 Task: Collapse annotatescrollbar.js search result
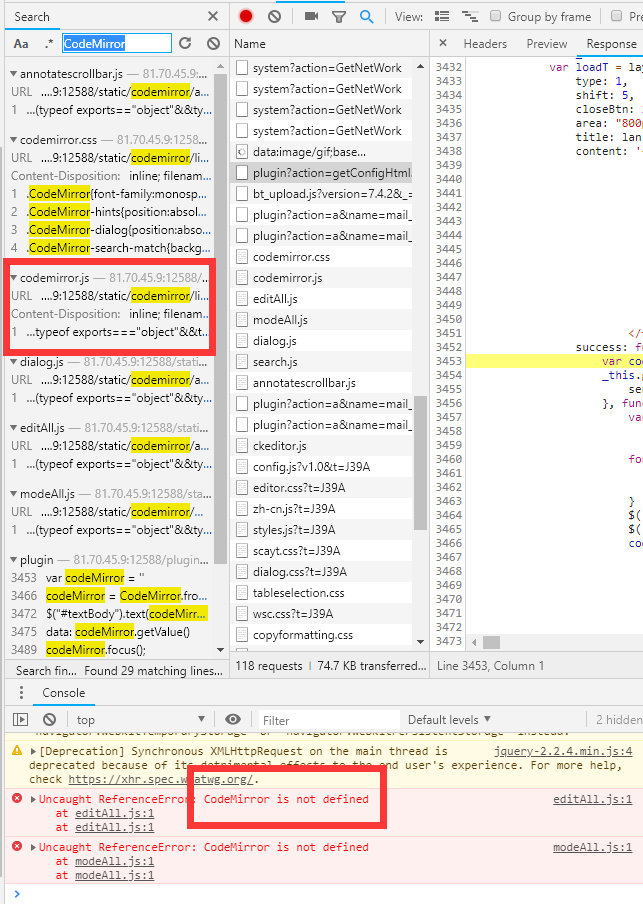click(13, 73)
